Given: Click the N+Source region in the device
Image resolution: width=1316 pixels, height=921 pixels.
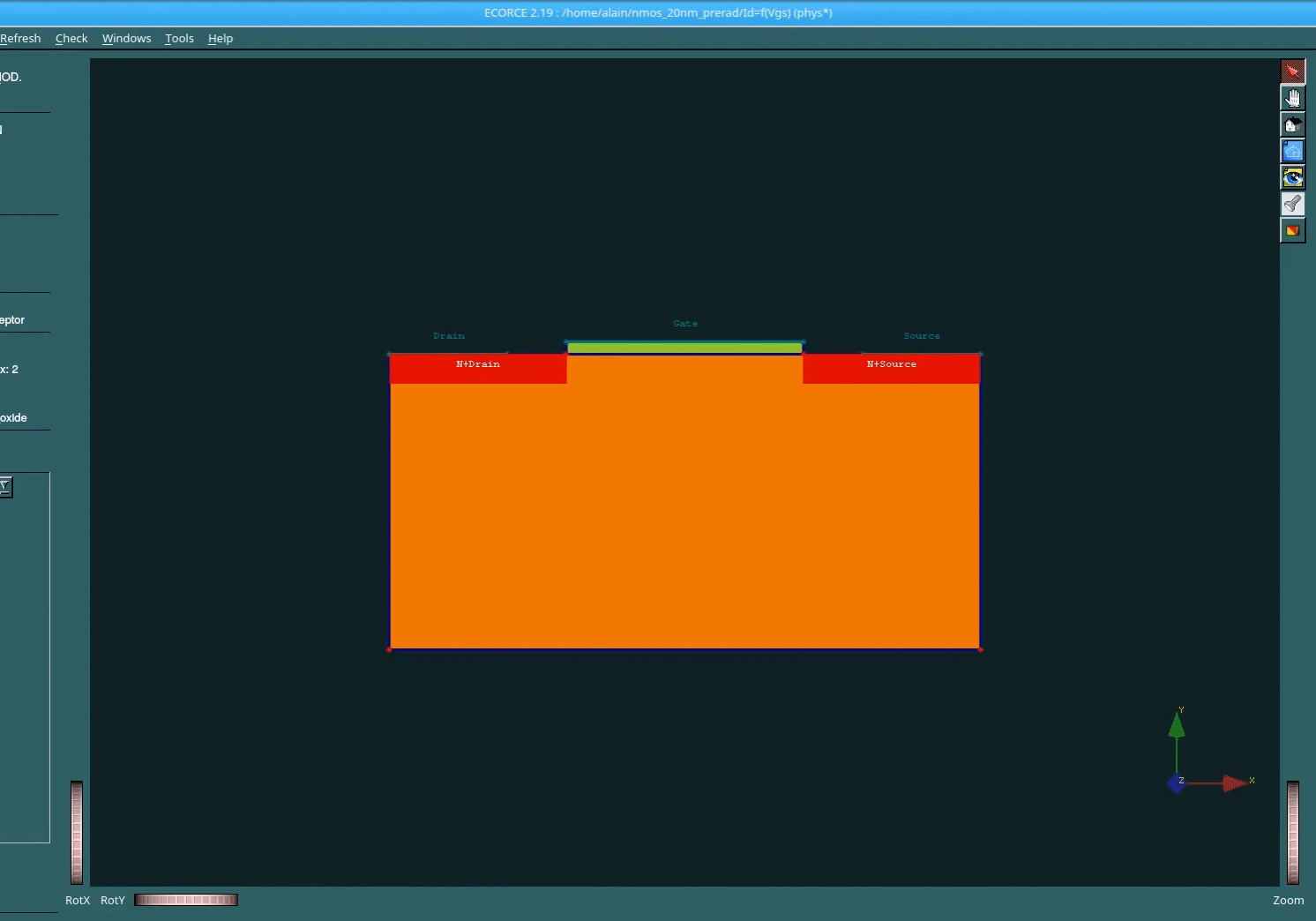Looking at the screenshot, I should pyautogui.click(x=891, y=370).
